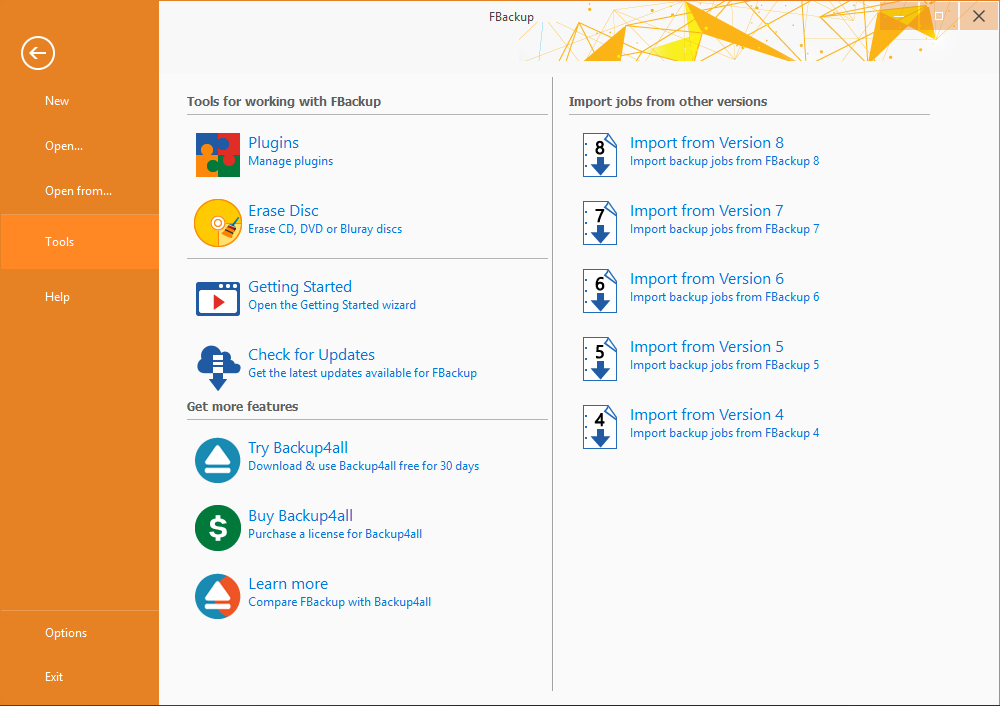The height and width of the screenshot is (706, 1000).
Task: Open the New menu item
Action: coord(57,101)
